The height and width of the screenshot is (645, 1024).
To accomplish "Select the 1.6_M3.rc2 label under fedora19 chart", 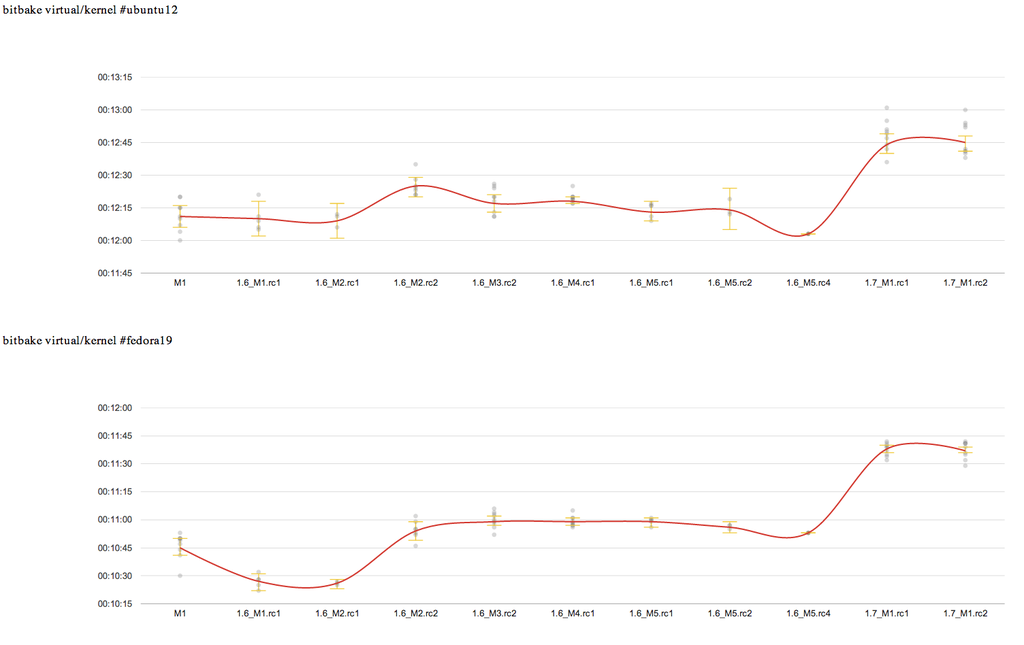I will [x=494, y=613].
